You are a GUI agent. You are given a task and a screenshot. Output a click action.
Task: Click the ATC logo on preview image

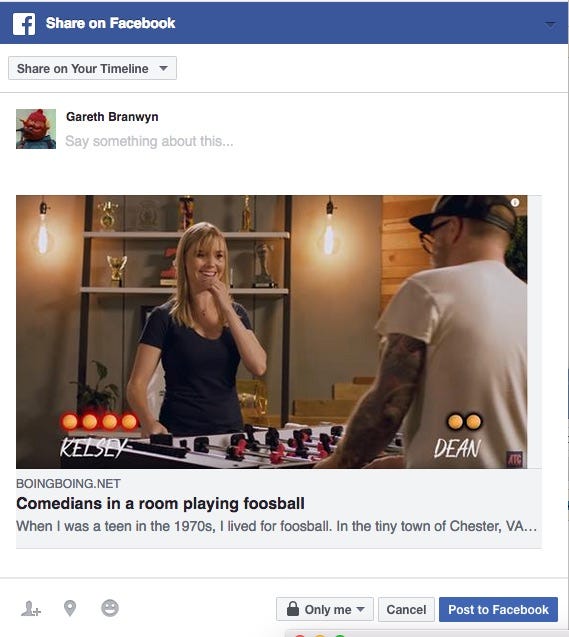(514, 459)
